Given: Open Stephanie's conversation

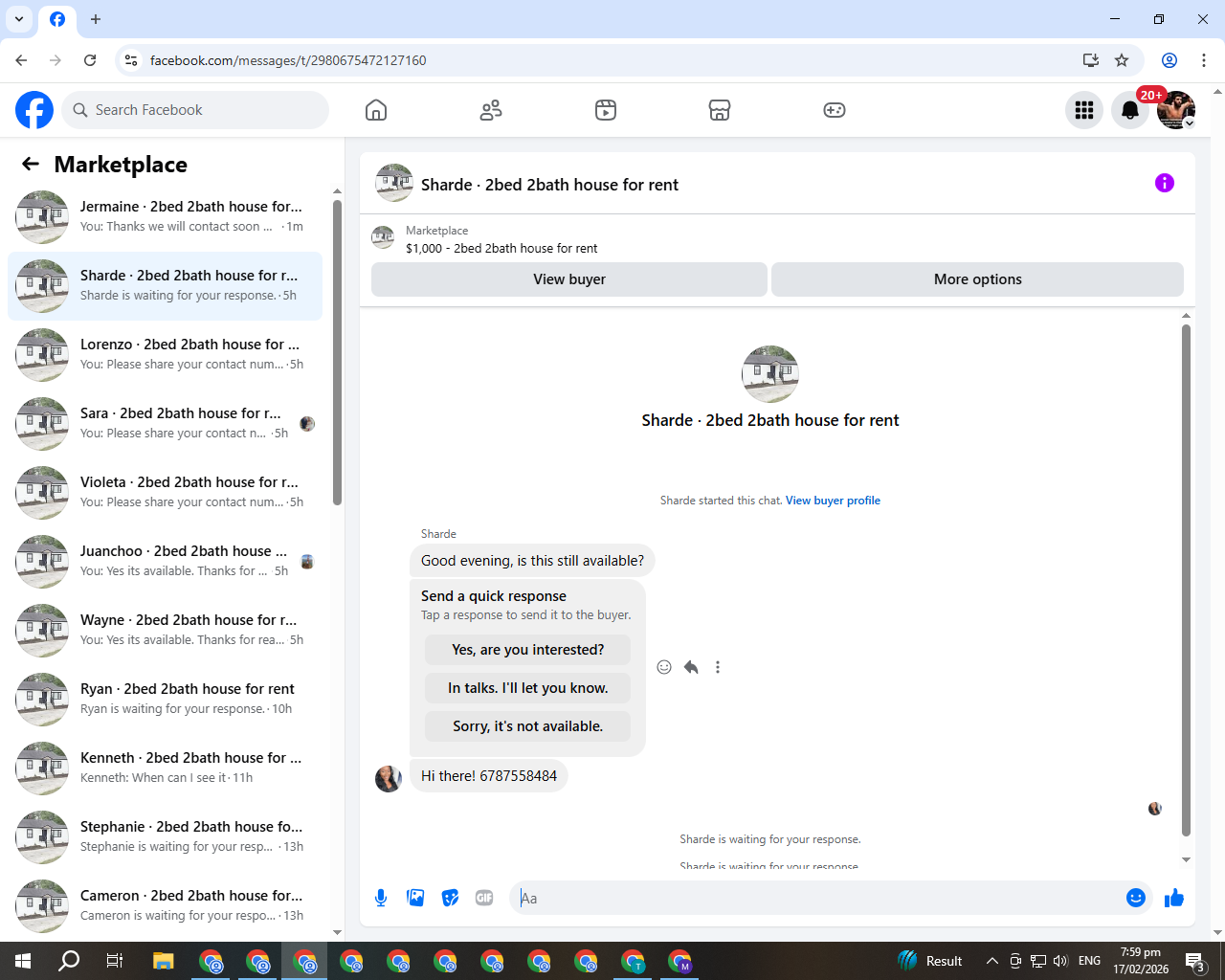Looking at the screenshot, I should [165, 837].
